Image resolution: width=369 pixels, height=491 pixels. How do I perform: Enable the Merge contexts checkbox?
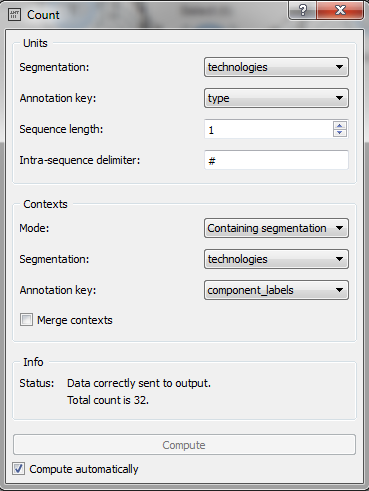26,320
